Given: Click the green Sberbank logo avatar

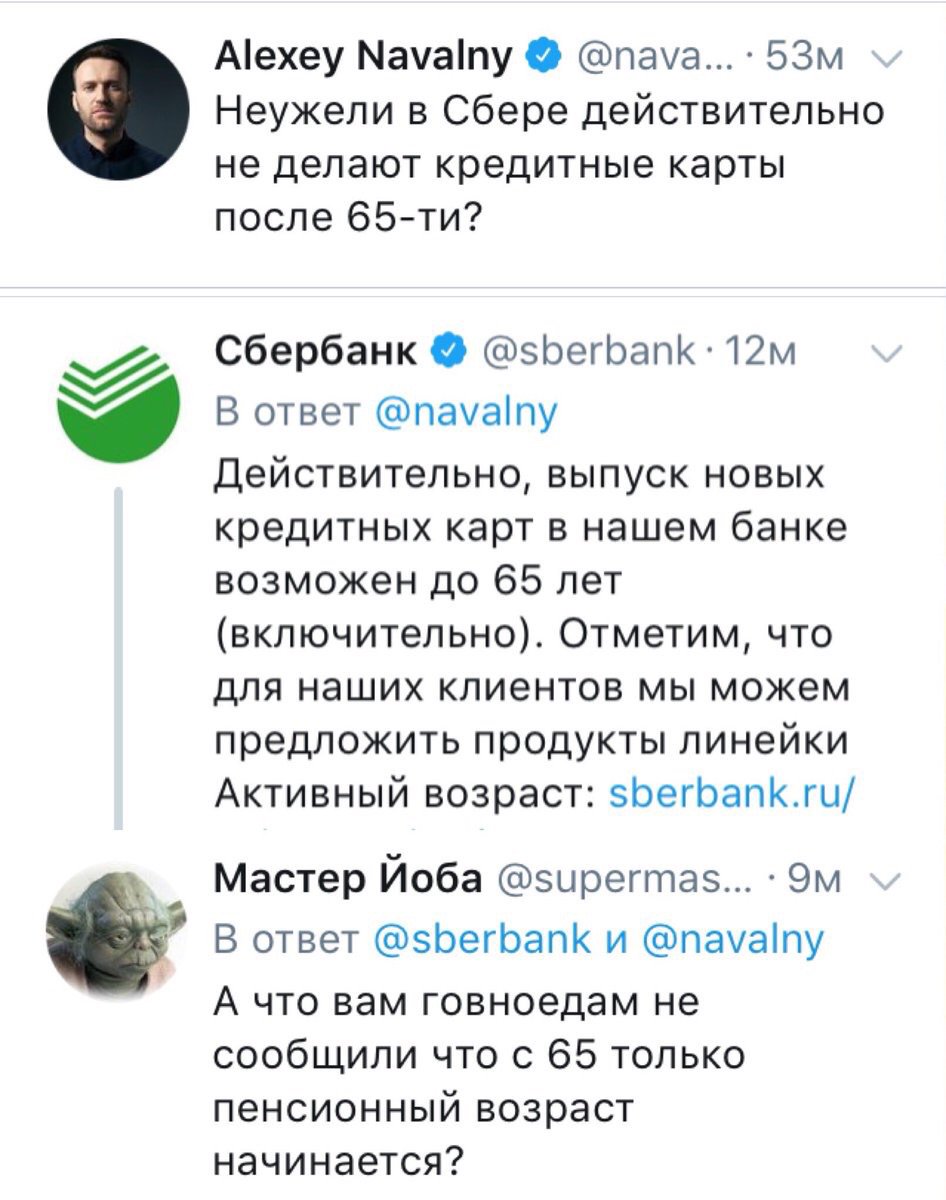Looking at the screenshot, I should coord(116,399).
